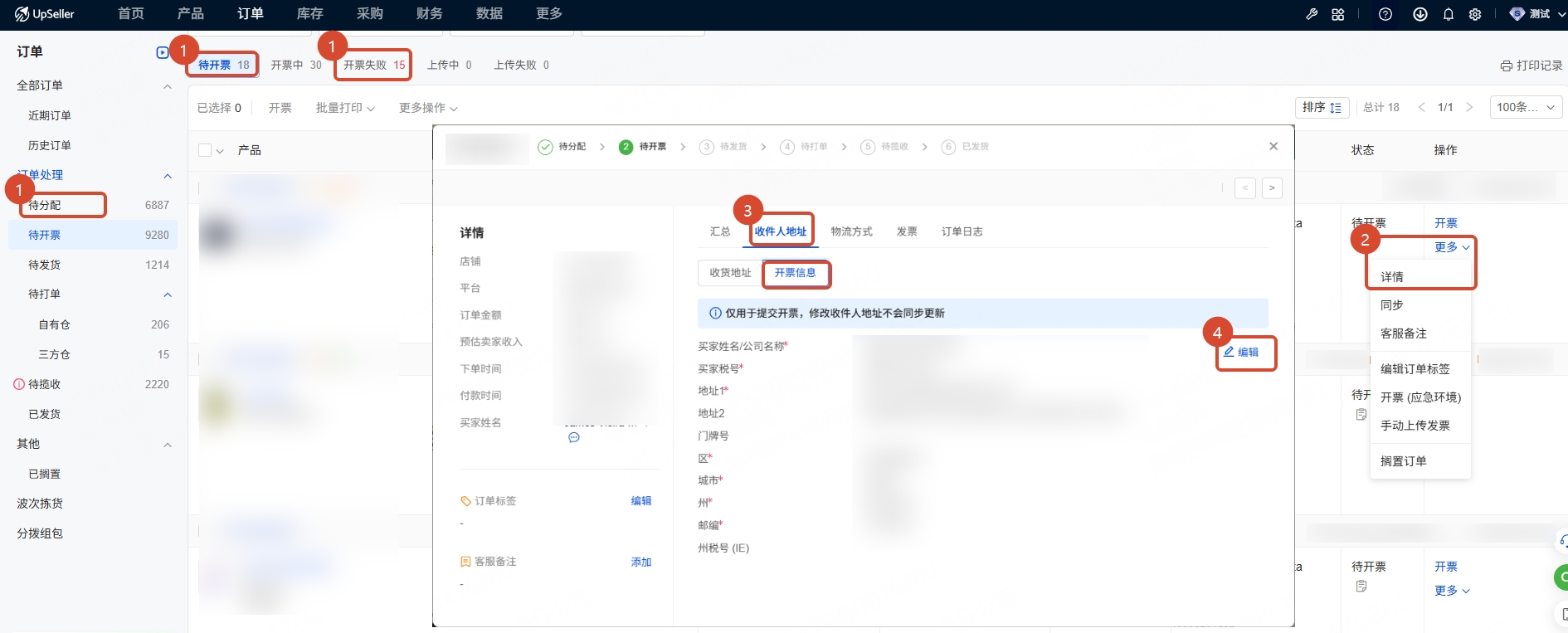Switch to the 收件人地址 tab
The width and height of the screenshot is (1568, 633).
(781, 231)
